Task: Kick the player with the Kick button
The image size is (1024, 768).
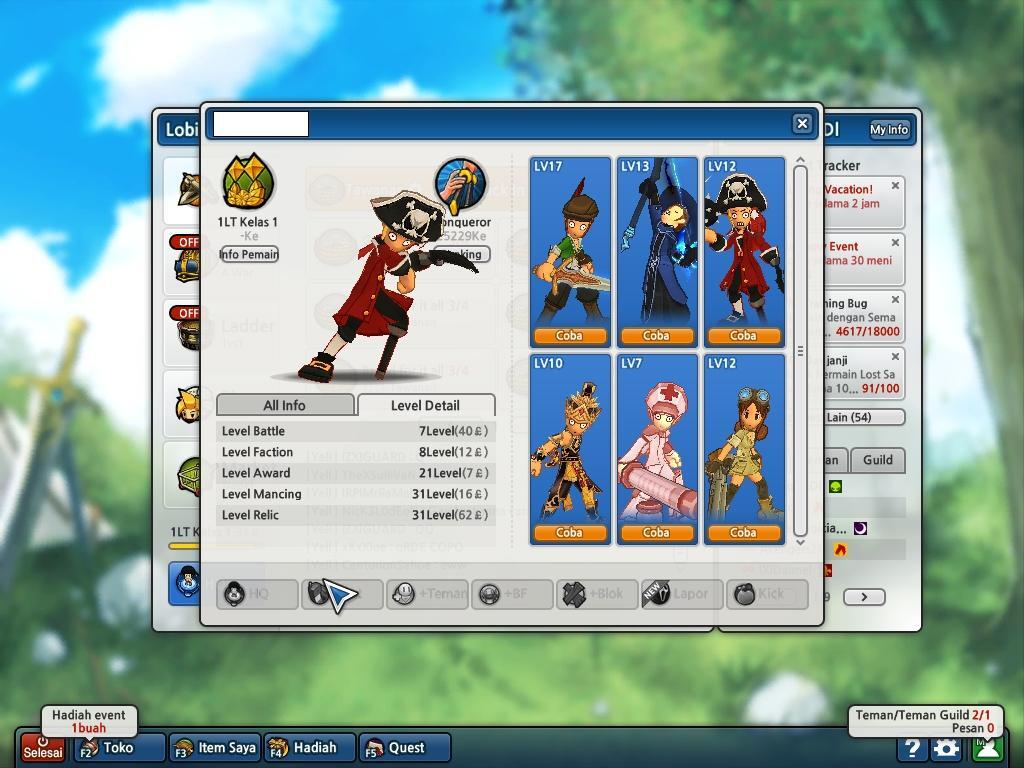Action: click(x=767, y=594)
